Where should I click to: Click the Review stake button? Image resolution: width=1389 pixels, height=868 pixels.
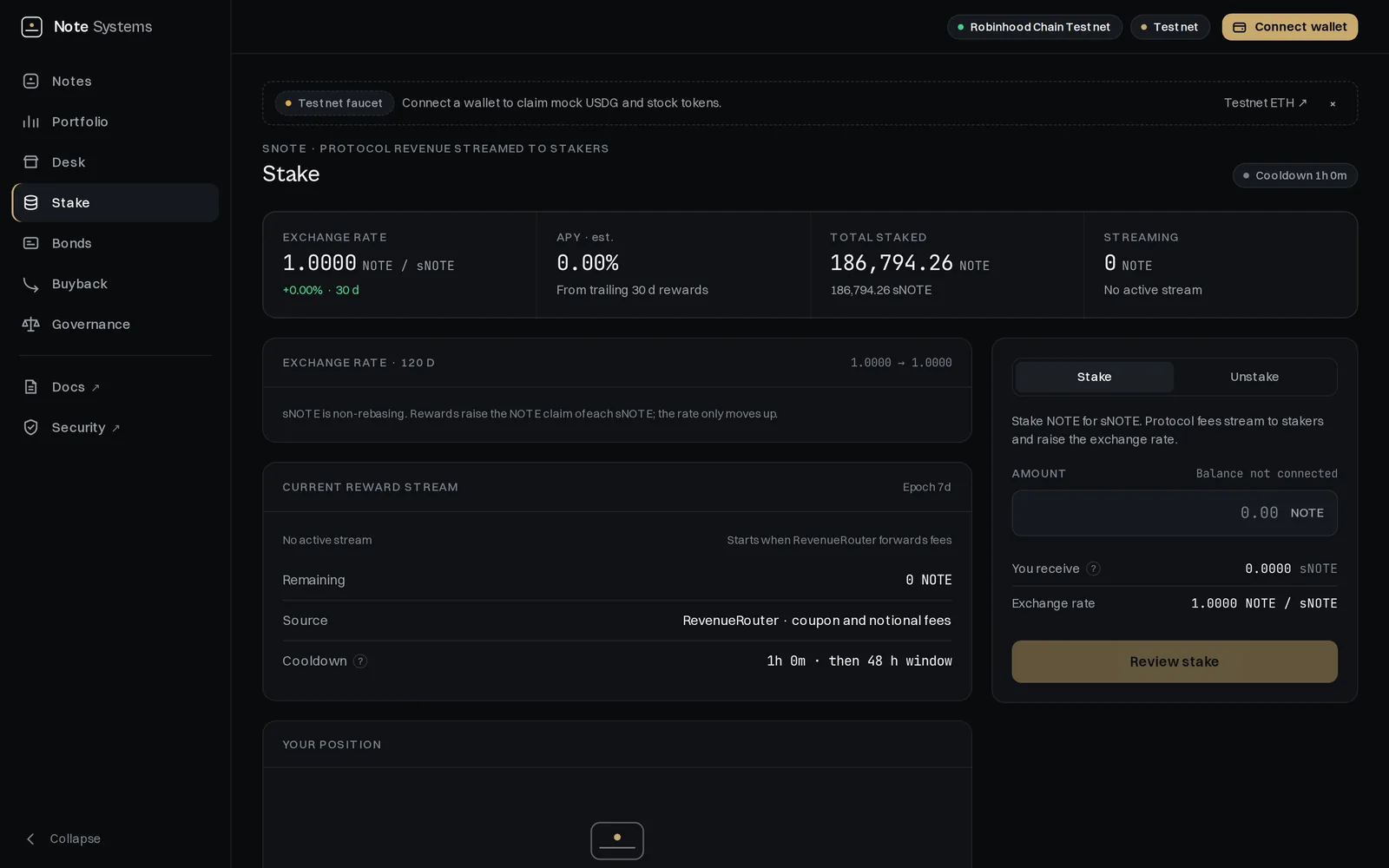[x=1175, y=661]
